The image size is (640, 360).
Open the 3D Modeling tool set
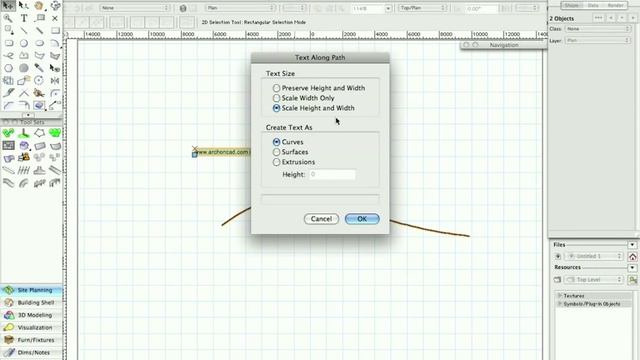tap(31, 315)
